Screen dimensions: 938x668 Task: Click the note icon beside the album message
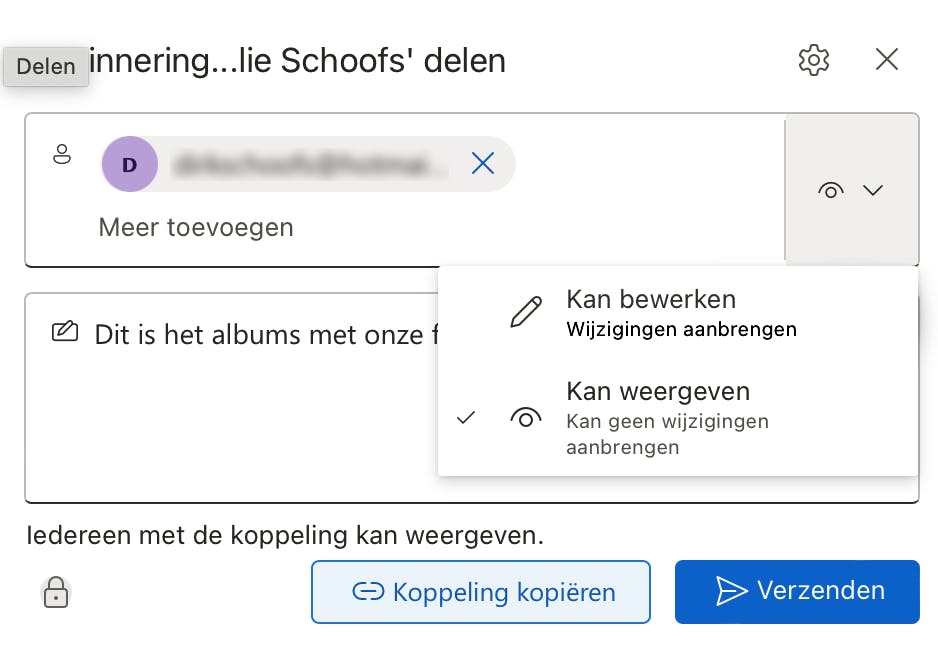(x=64, y=330)
